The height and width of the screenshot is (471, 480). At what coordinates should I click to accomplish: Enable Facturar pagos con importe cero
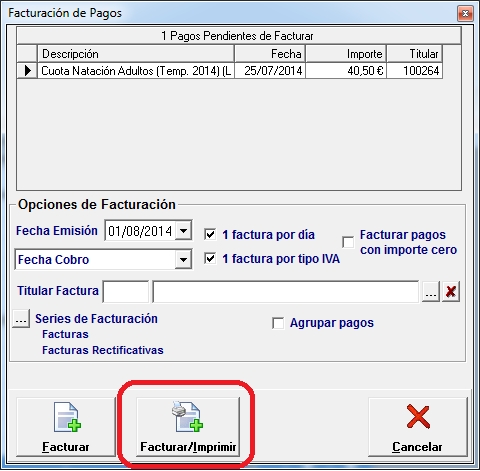348,242
